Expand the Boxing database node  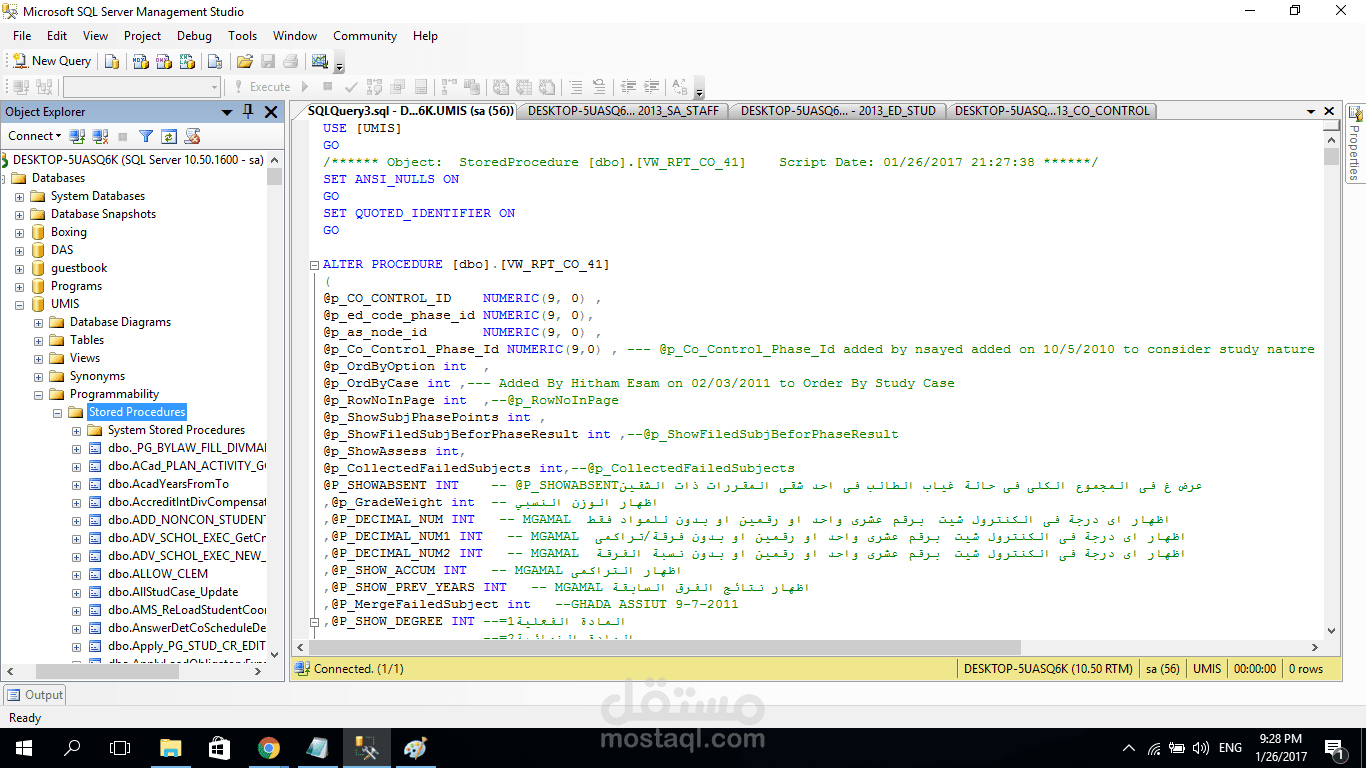pos(19,233)
